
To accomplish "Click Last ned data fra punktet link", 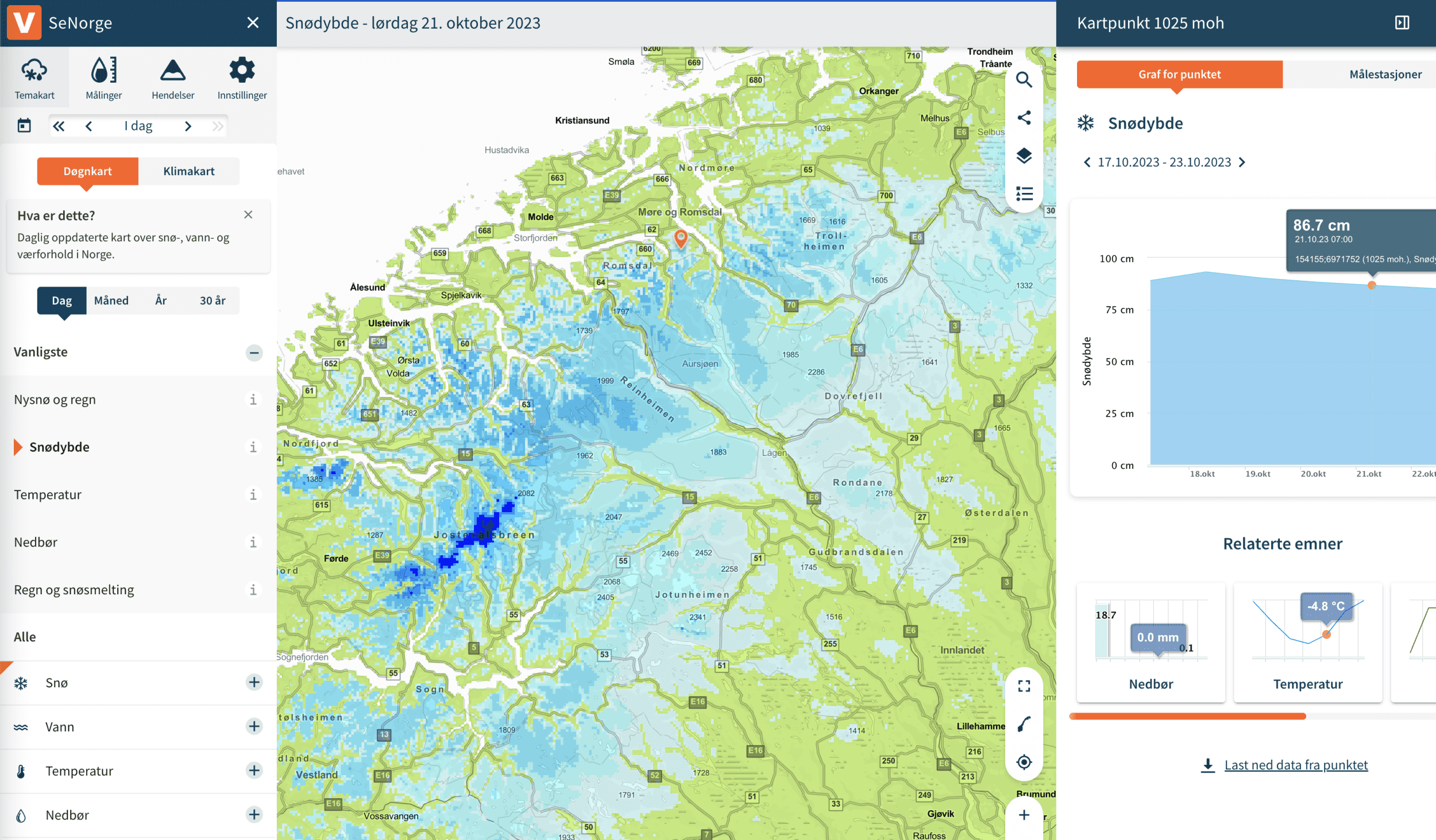I will [1295, 765].
